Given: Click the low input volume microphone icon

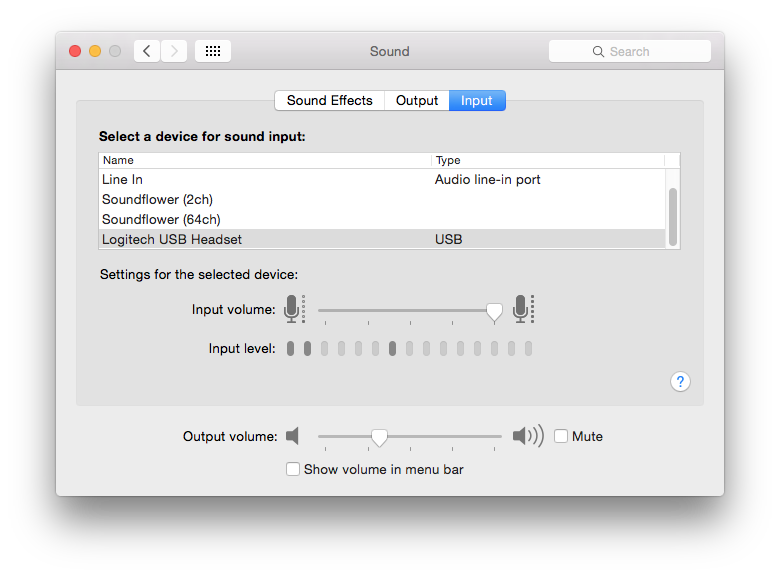Looking at the screenshot, I should click(x=294, y=309).
